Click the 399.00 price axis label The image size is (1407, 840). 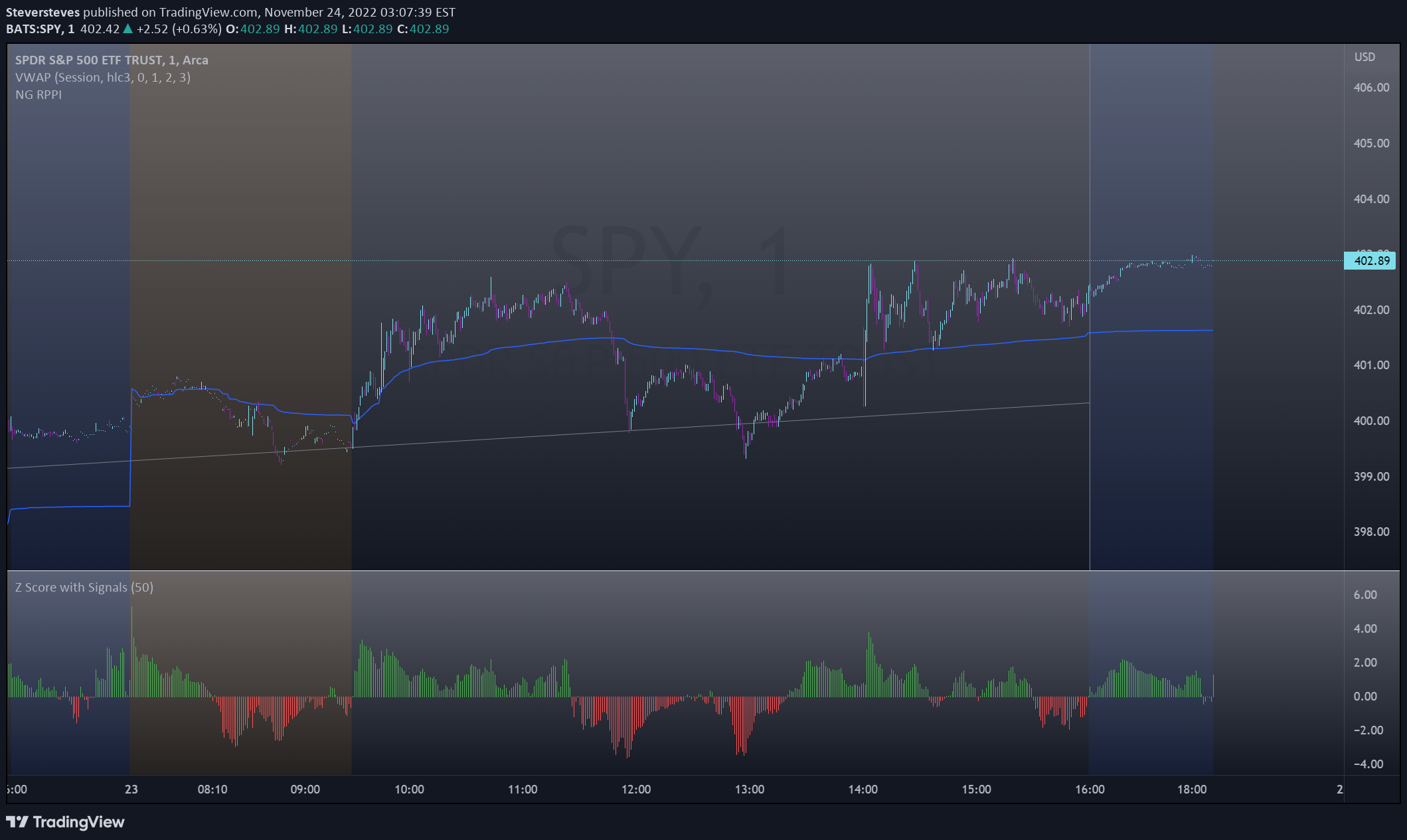[1371, 477]
